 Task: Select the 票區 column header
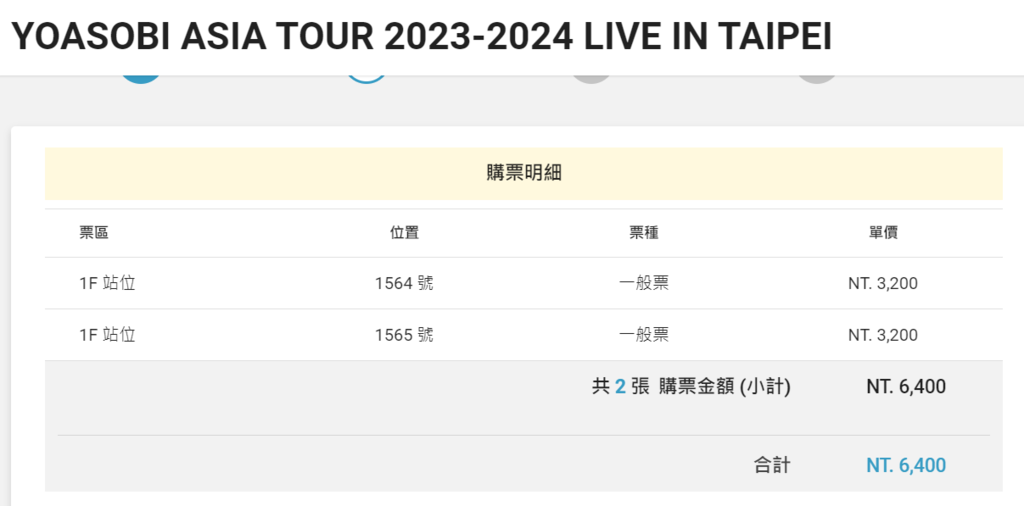[94, 233]
